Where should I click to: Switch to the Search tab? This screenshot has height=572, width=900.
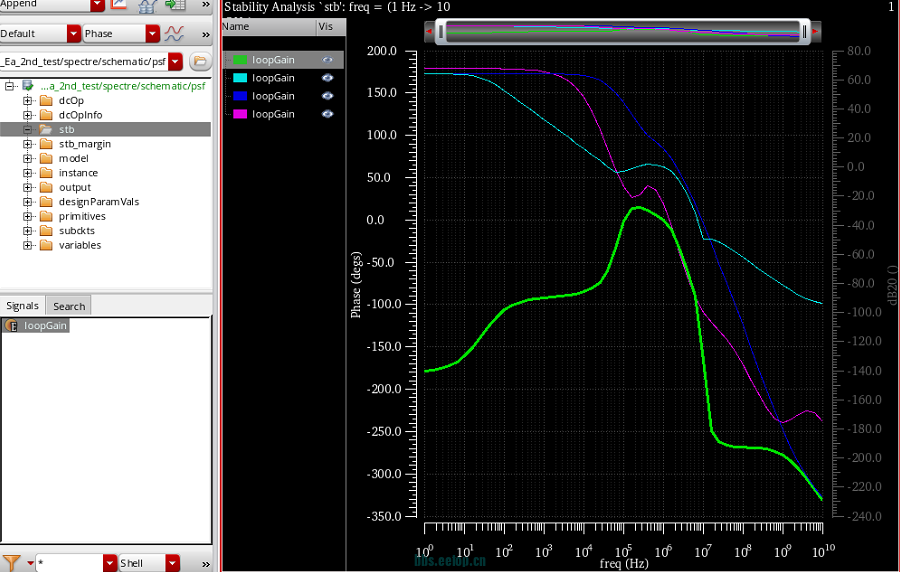69,306
